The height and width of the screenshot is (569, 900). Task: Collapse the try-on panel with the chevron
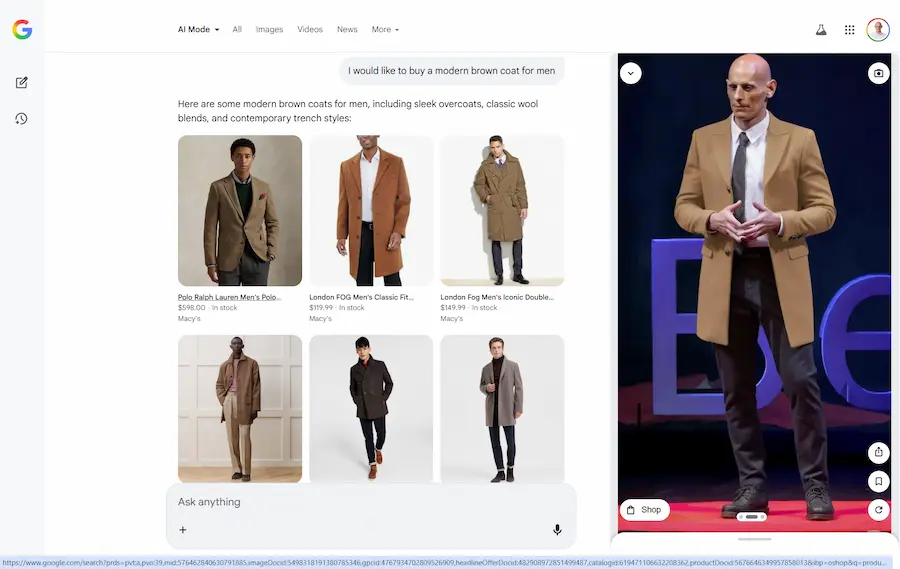pyautogui.click(x=630, y=73)
